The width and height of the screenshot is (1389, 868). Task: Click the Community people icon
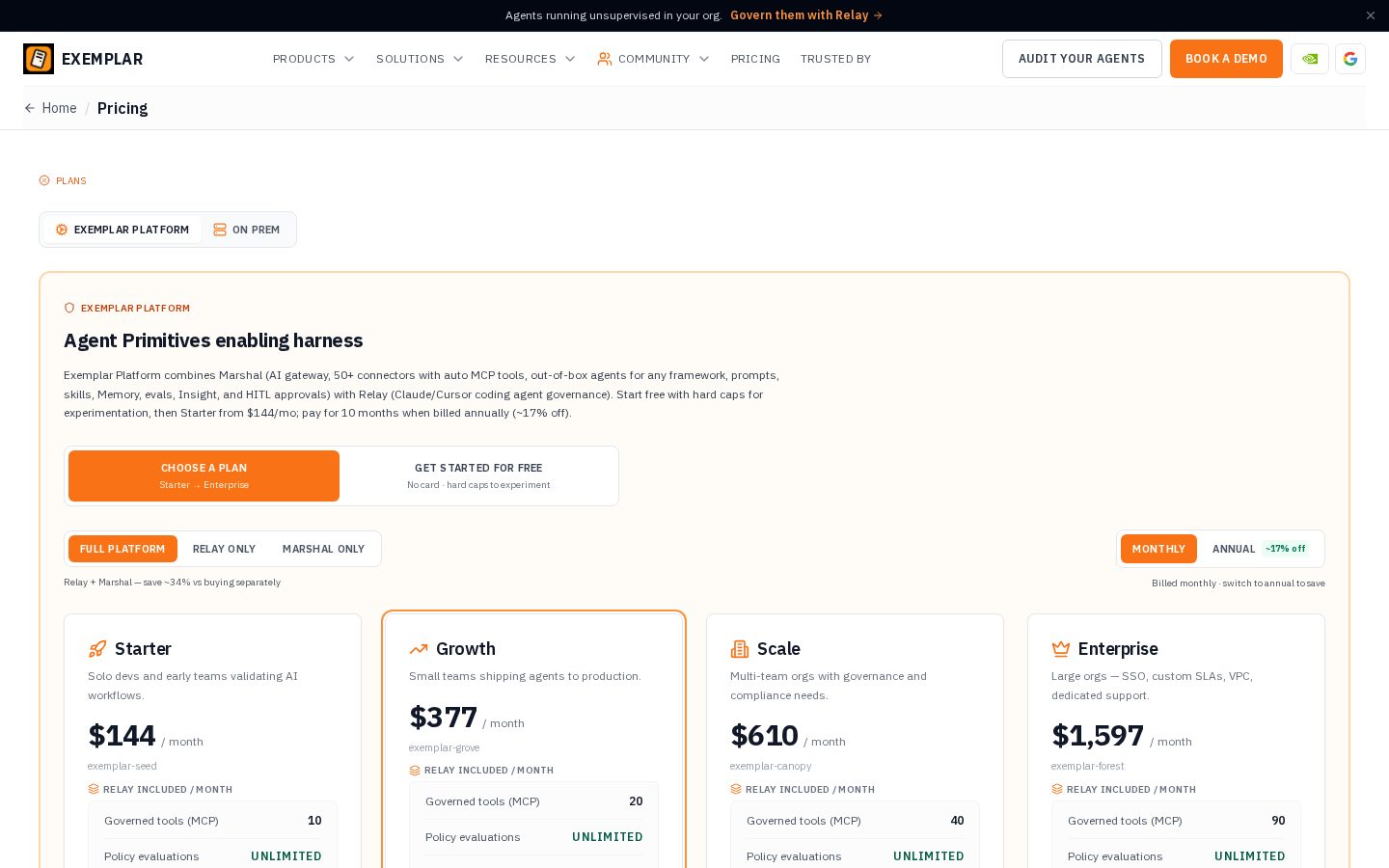(x=605, y=59)
